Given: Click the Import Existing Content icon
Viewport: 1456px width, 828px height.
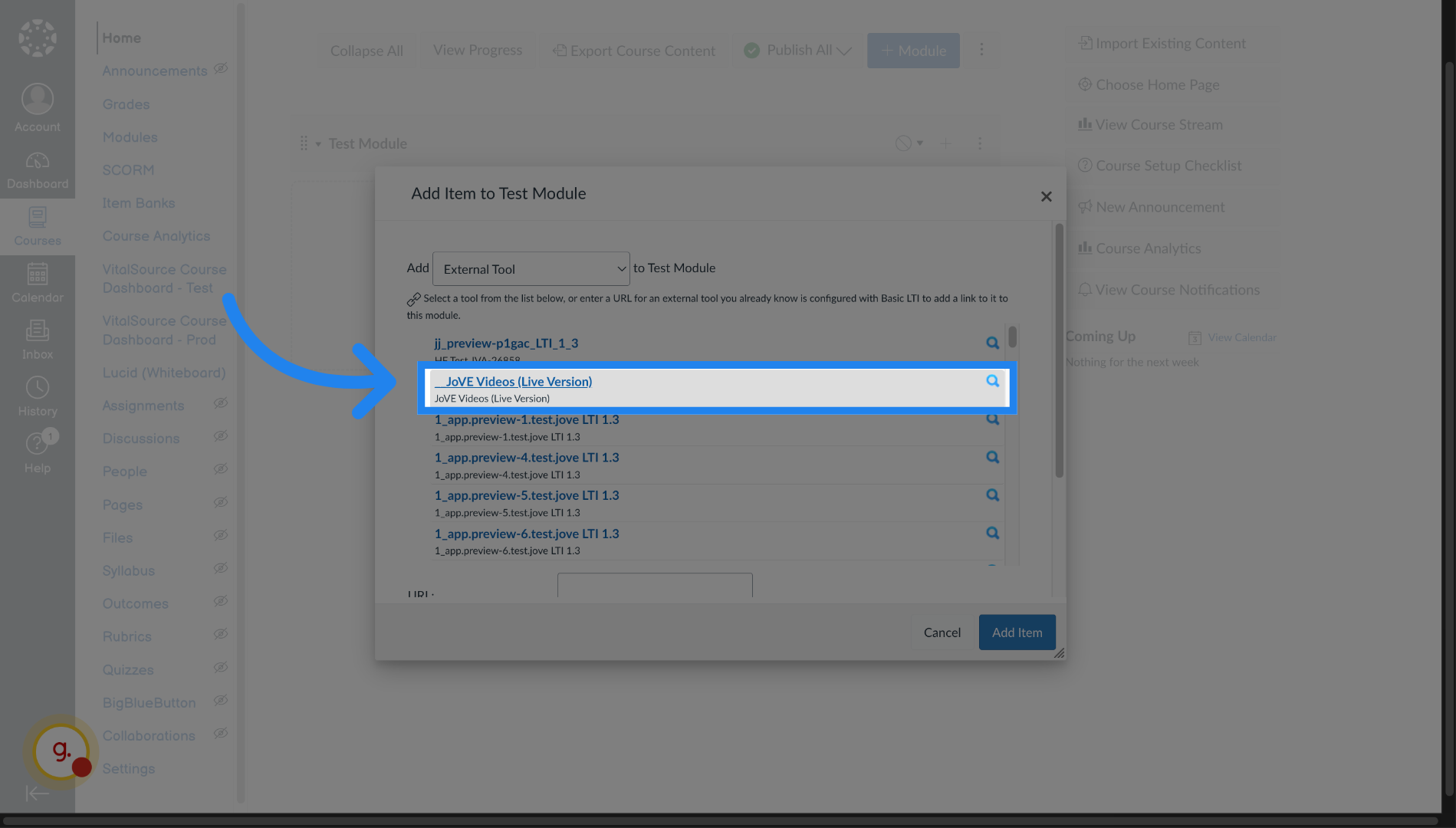Looking at the screenshot, I should pos(1085,43).
